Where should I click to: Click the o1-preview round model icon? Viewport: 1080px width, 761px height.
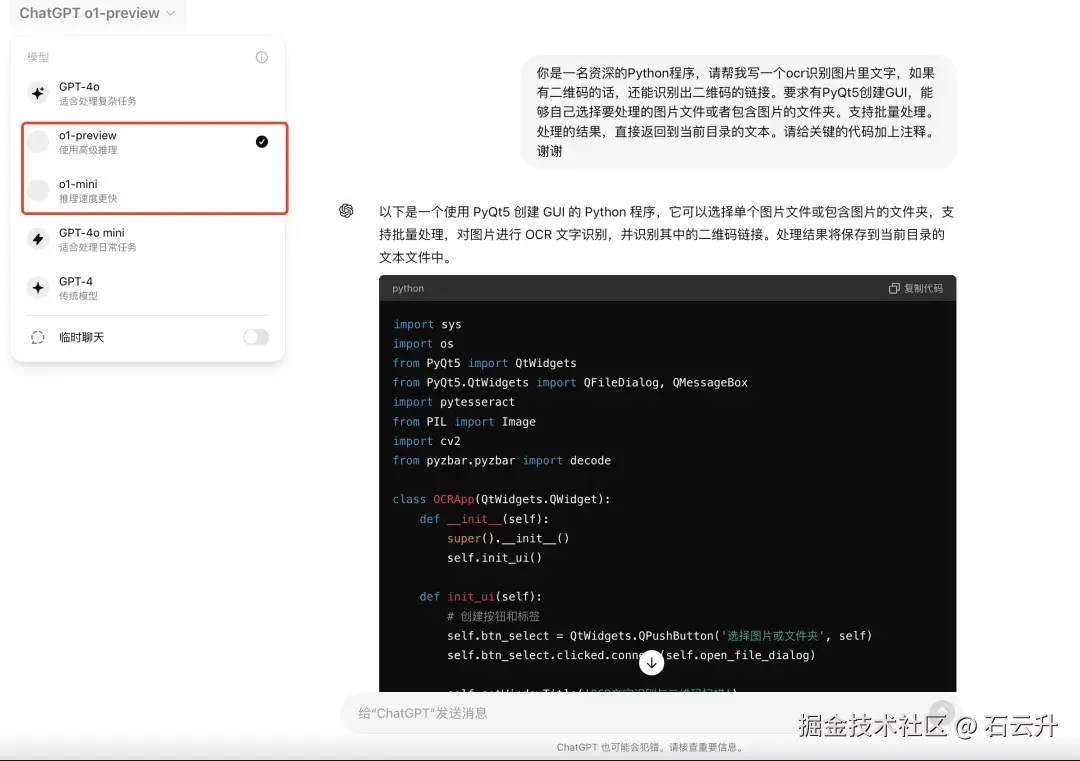pos(38,142)
